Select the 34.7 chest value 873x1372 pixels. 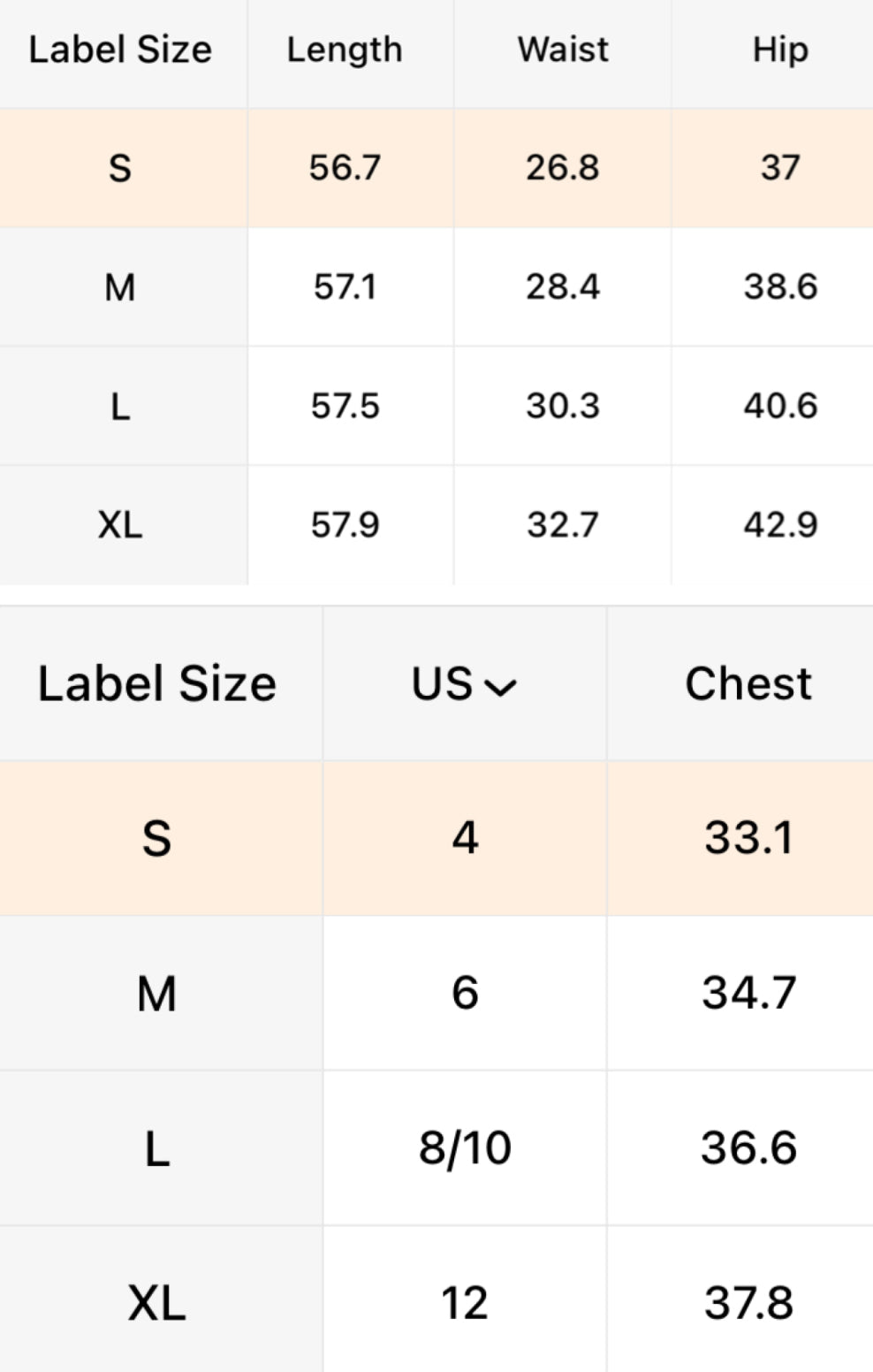pyautogui.click(x=748, y=993)
